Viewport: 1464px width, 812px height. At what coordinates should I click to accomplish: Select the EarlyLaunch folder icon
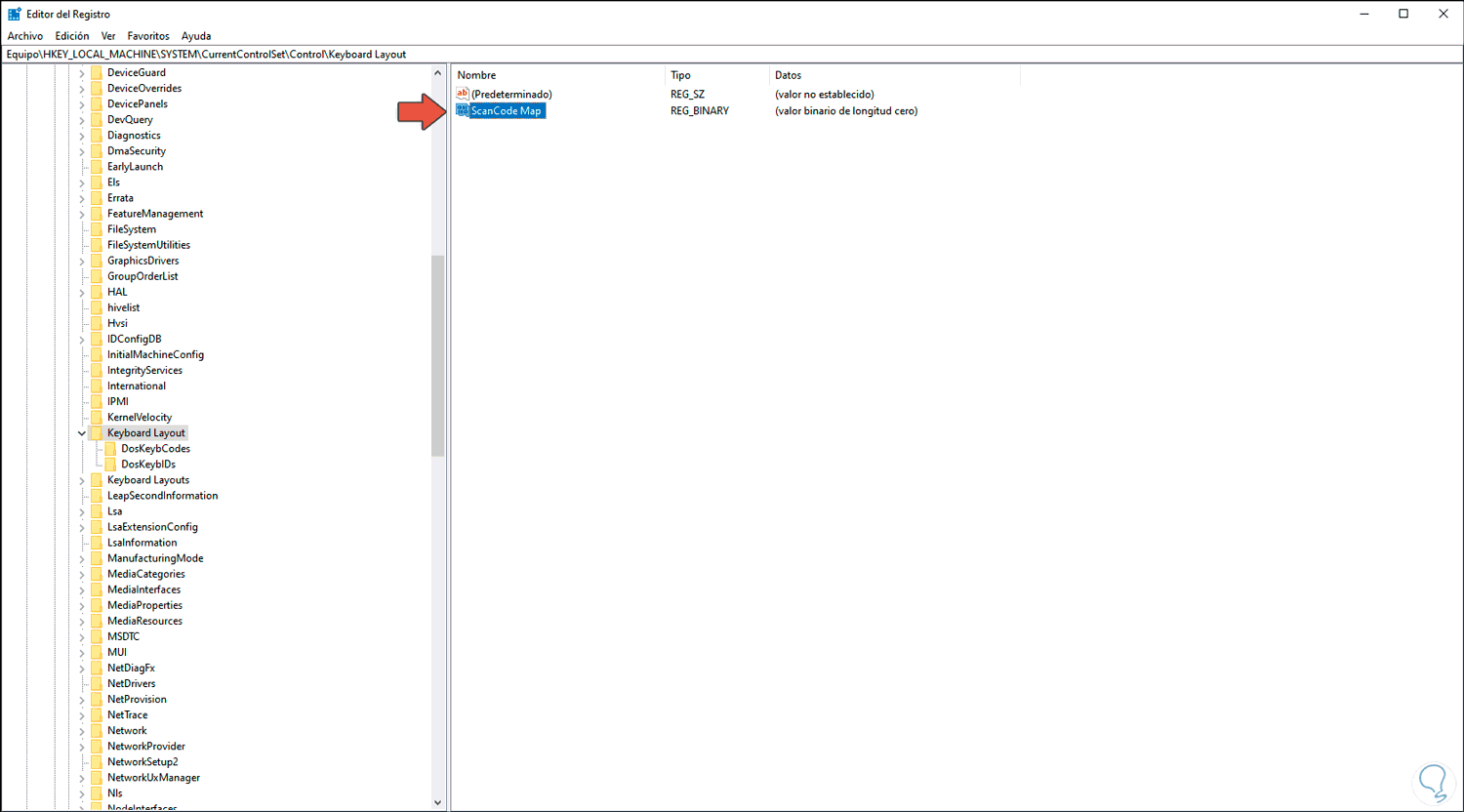coord(97,166)
